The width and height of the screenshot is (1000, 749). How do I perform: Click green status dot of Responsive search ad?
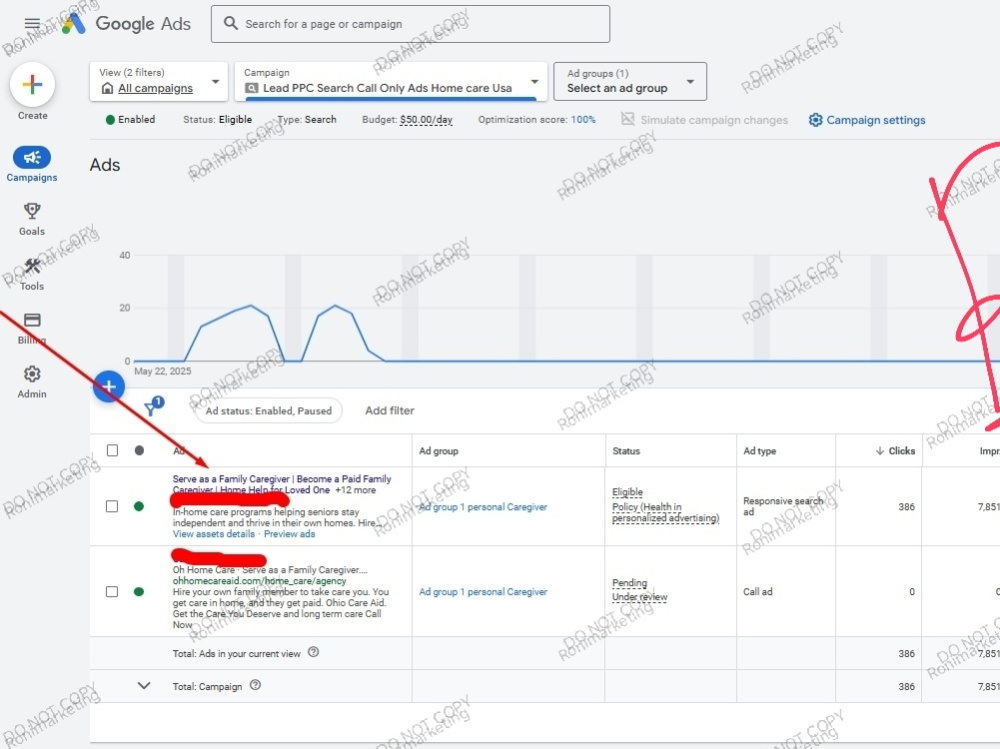coord(138,507)
